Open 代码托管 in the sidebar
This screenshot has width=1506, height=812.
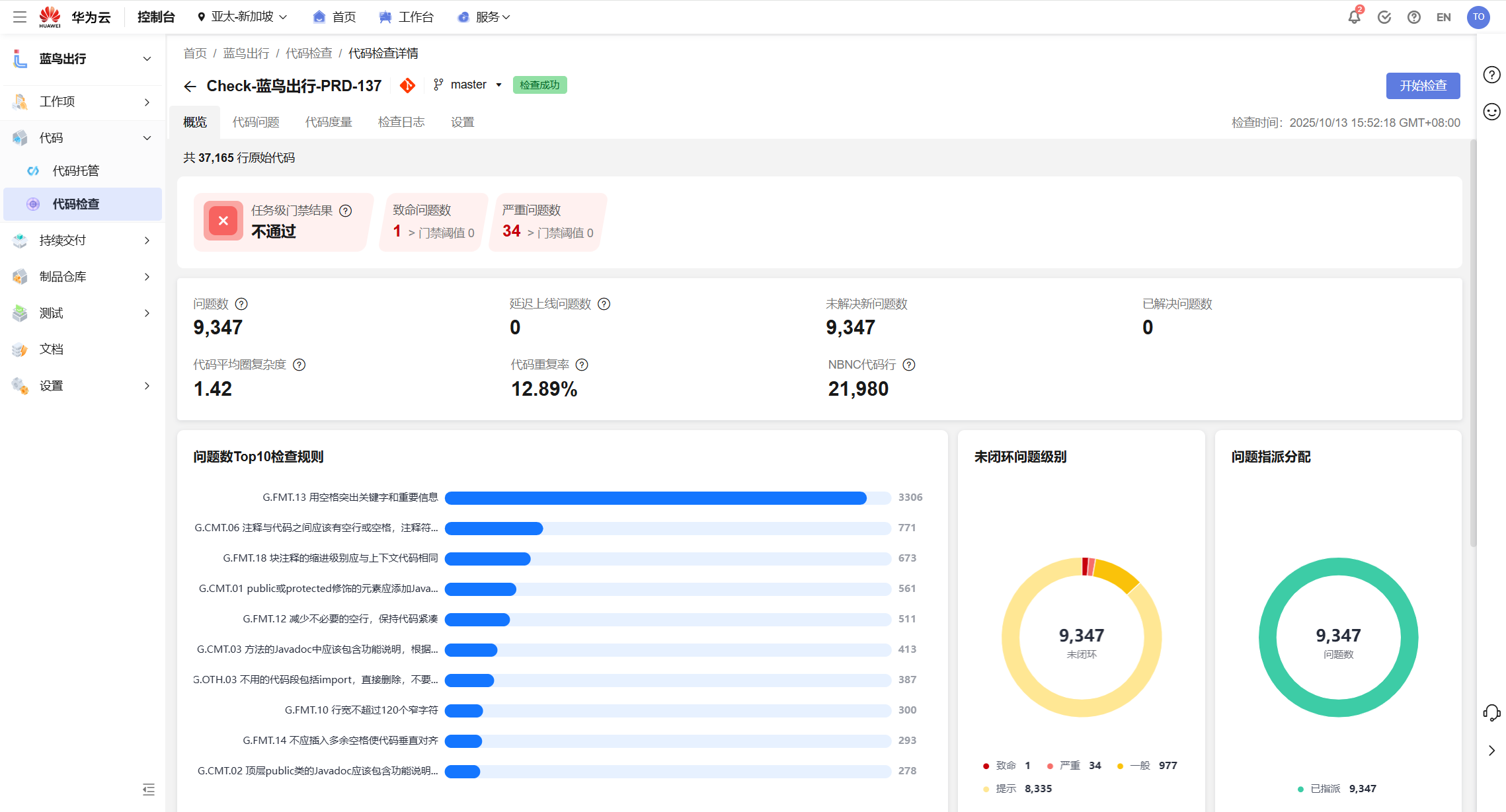(x=76, y=171)
